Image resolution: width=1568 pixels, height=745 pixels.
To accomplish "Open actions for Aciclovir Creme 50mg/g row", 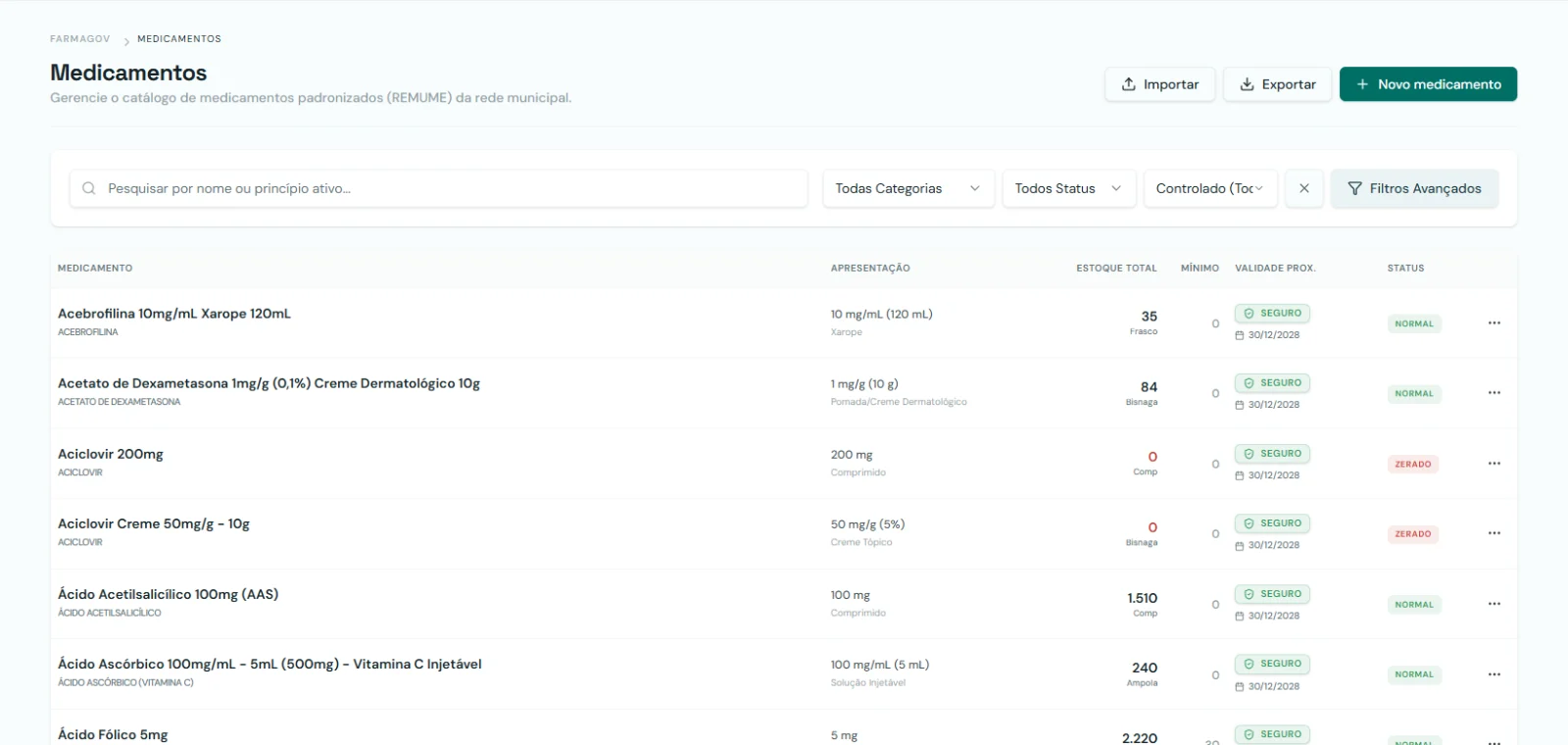I will [1494, 533].
